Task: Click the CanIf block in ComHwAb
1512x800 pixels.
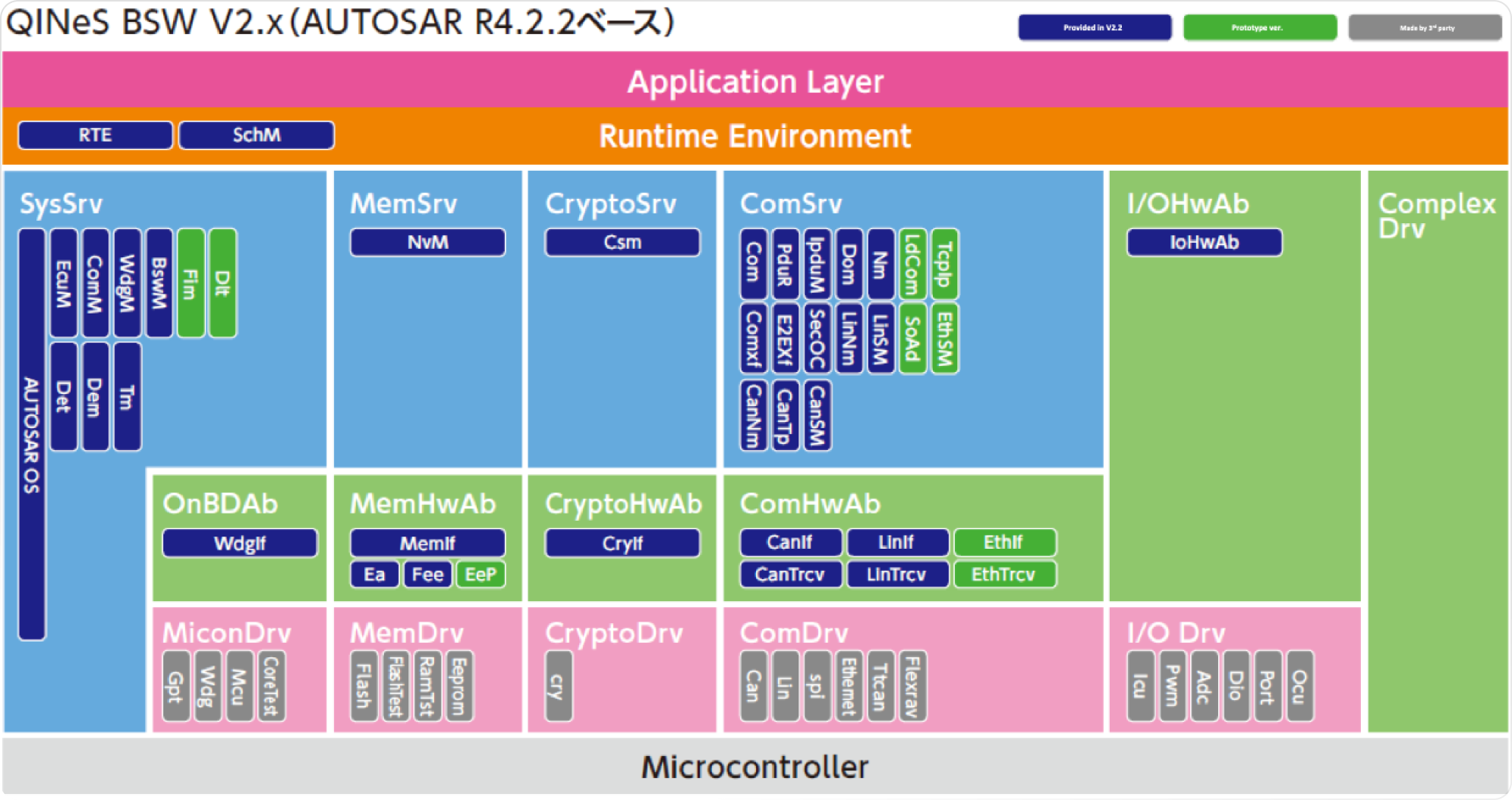Action: tap(790, 542)
